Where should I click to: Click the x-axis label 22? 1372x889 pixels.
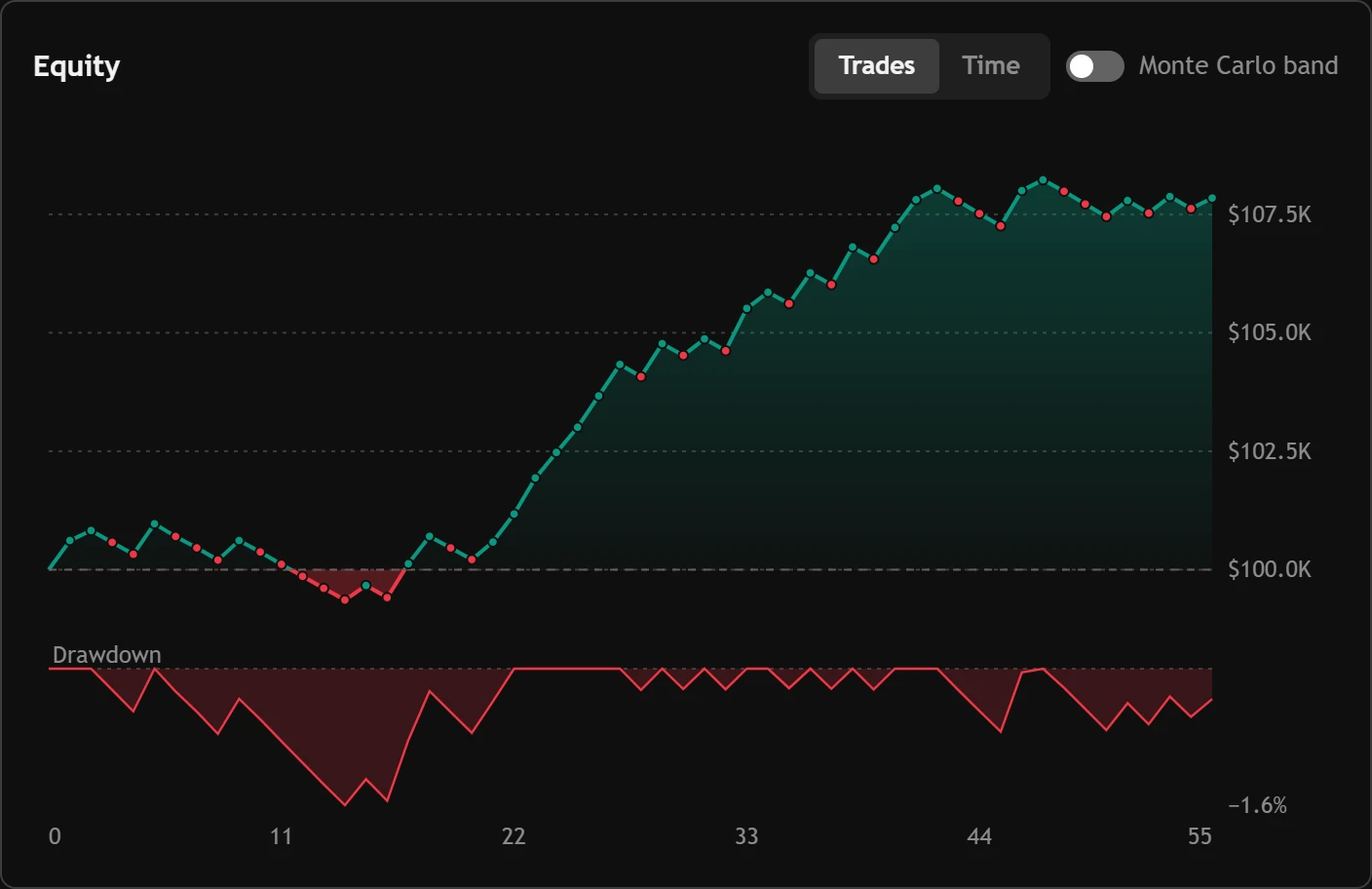(x=514, y=836)
